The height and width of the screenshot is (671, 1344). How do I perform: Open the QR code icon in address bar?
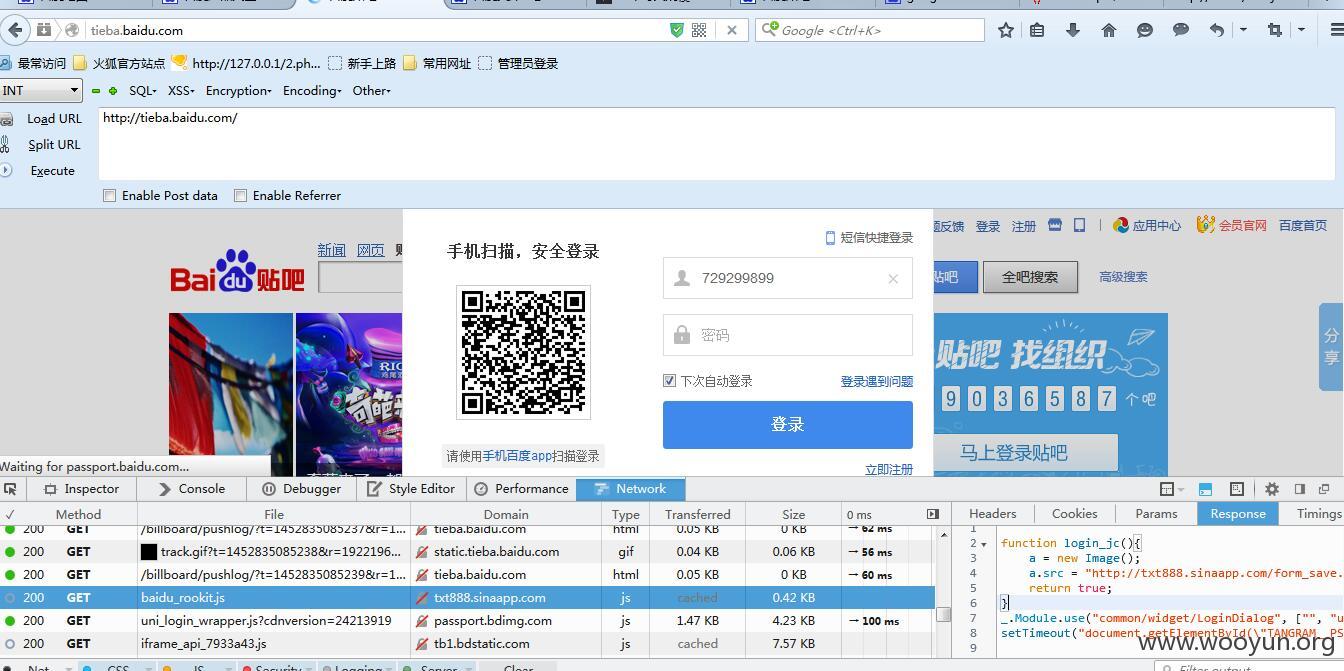point(699,30)
